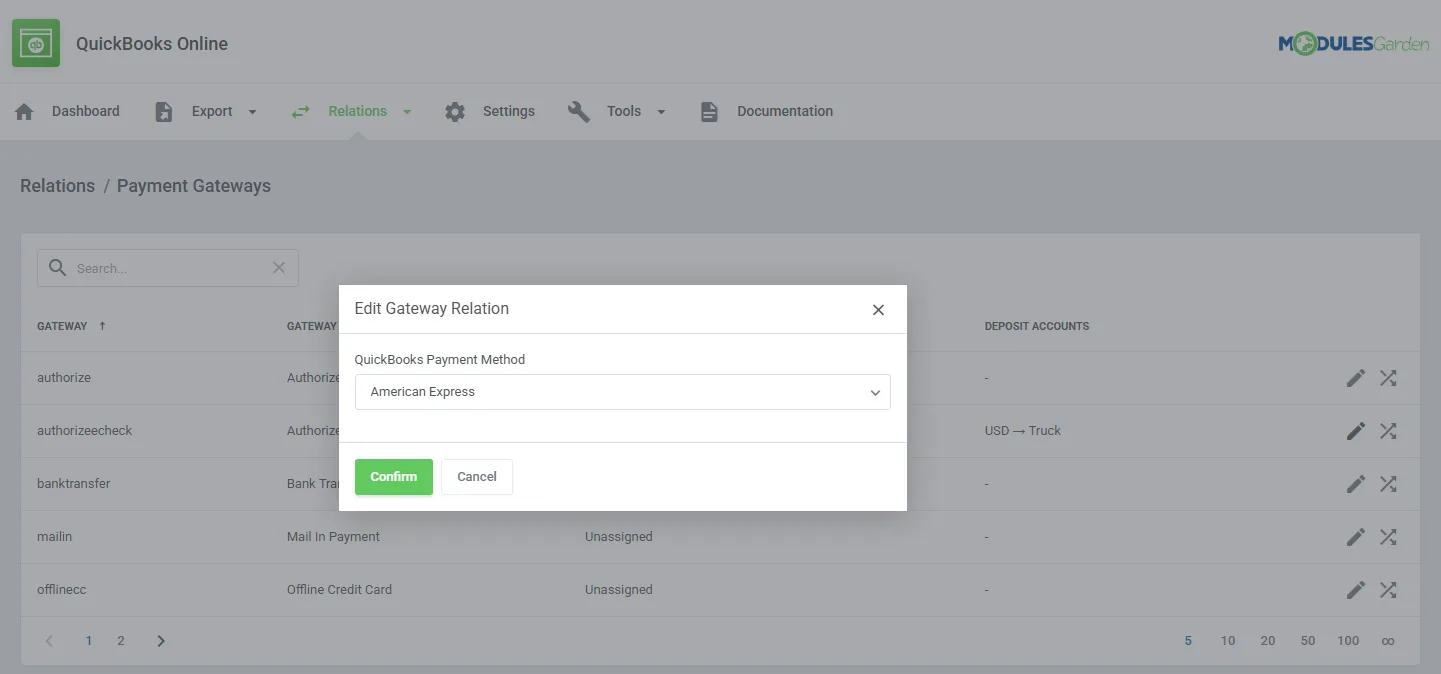Viewport: 1441px width, 674px height.
Task: Show 10 rows per page
Action: [x=1228, y=641]
